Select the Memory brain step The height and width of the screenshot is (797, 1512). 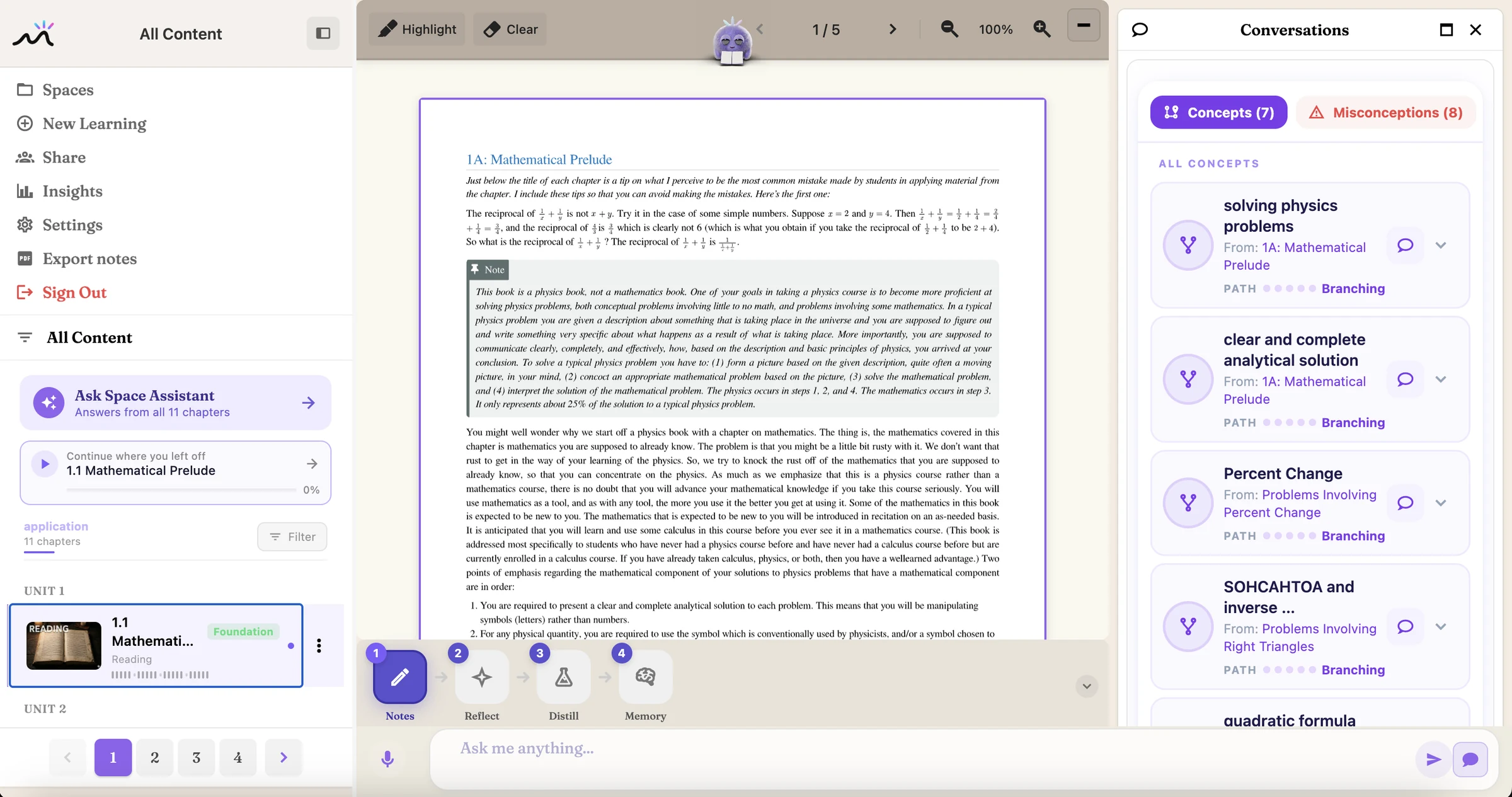[x=646, y=677]
